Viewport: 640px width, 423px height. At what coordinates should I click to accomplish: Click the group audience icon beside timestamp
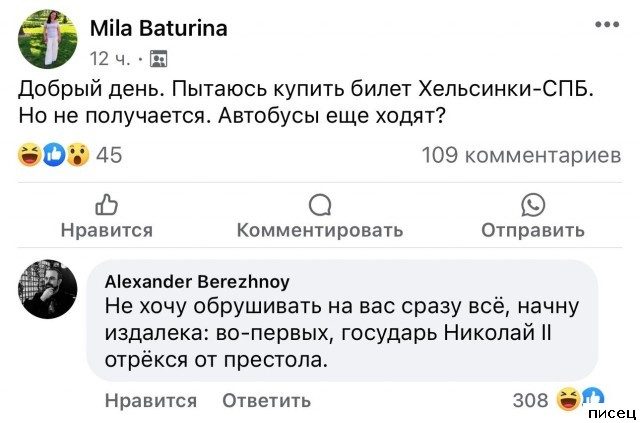(158, 57)
